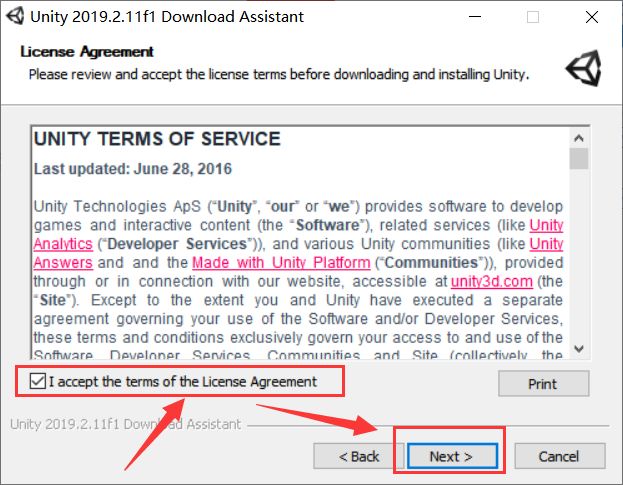Click the window title bar text
The height and width of the screenshot is (485, 623).
[170, 17]
